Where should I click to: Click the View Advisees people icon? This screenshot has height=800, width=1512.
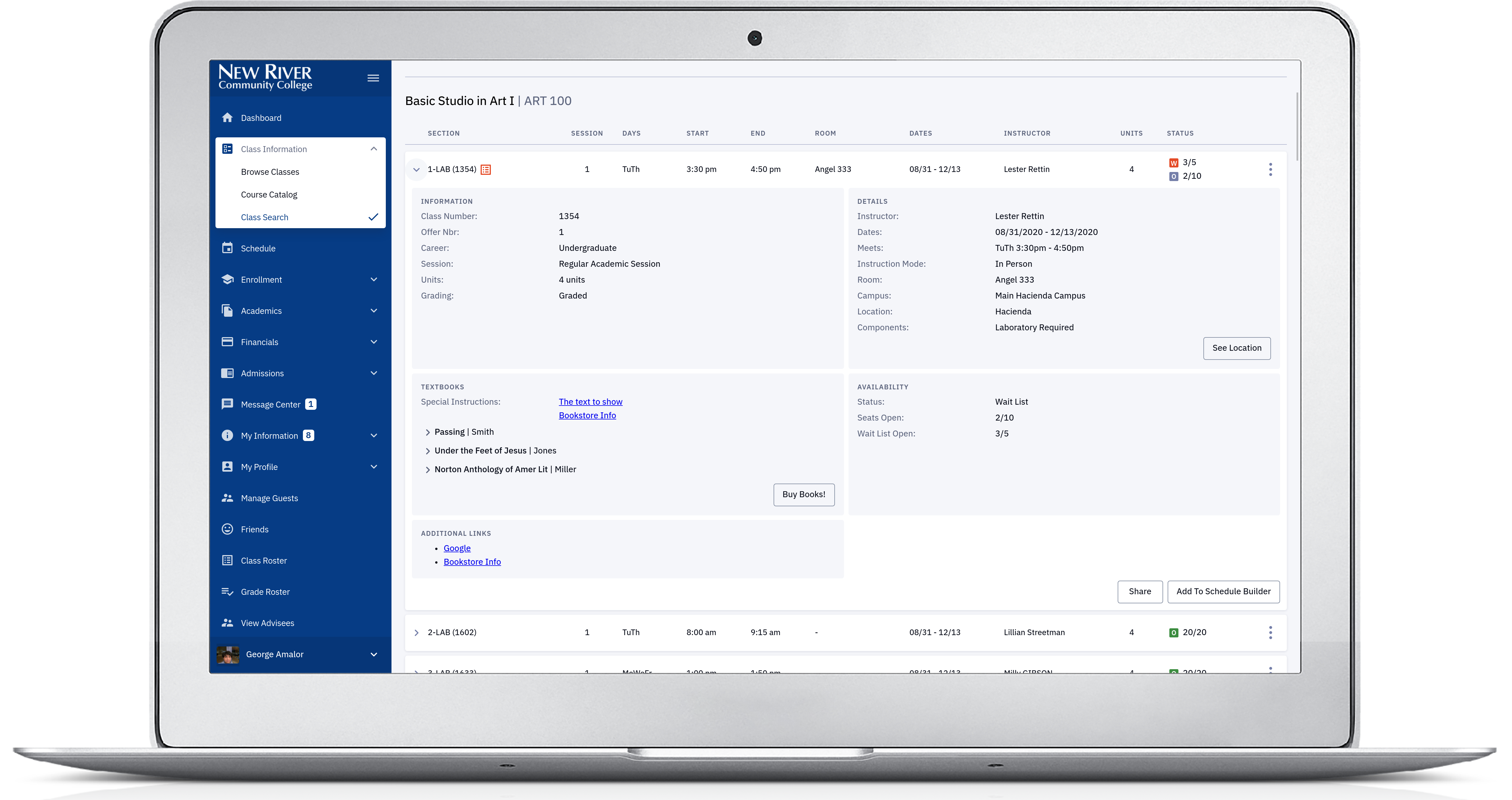pyautogui.click(x=227, y=623)
